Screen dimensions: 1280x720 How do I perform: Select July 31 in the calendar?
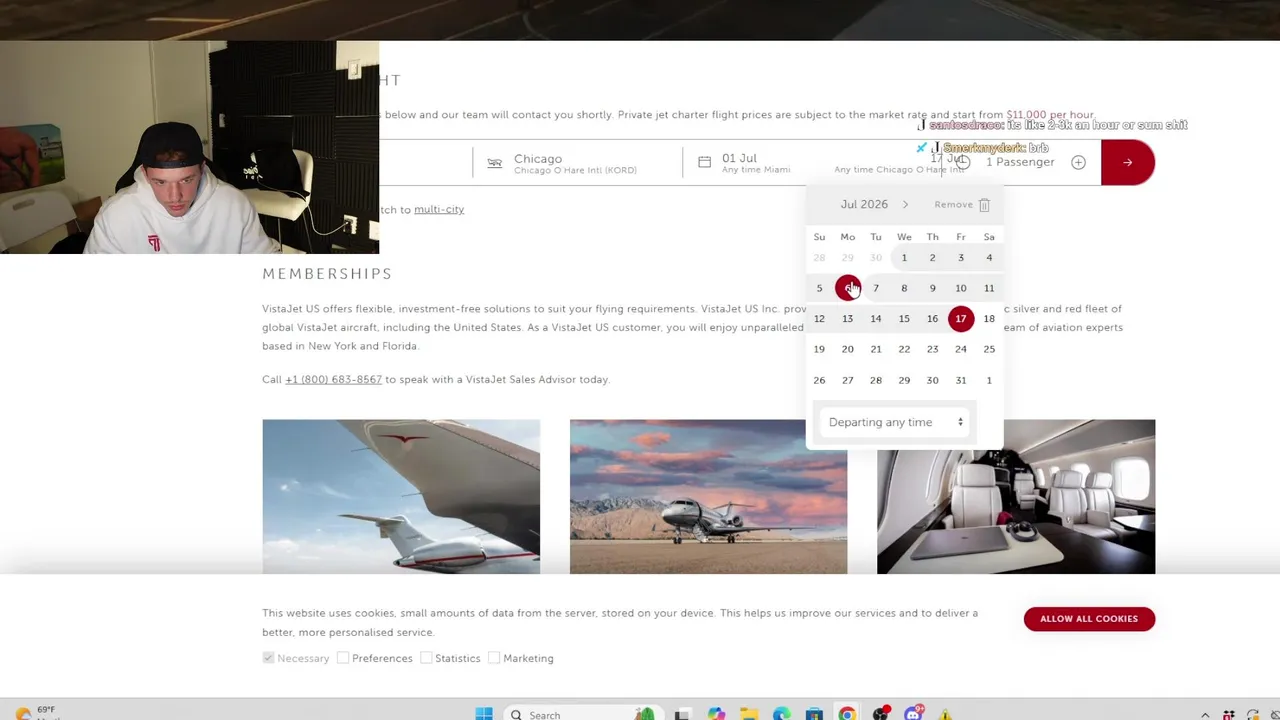click(x=960, y=380)
